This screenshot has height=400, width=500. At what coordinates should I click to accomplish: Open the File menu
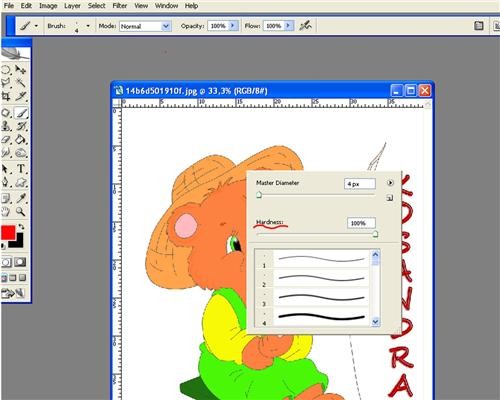(x=9, y=6)
